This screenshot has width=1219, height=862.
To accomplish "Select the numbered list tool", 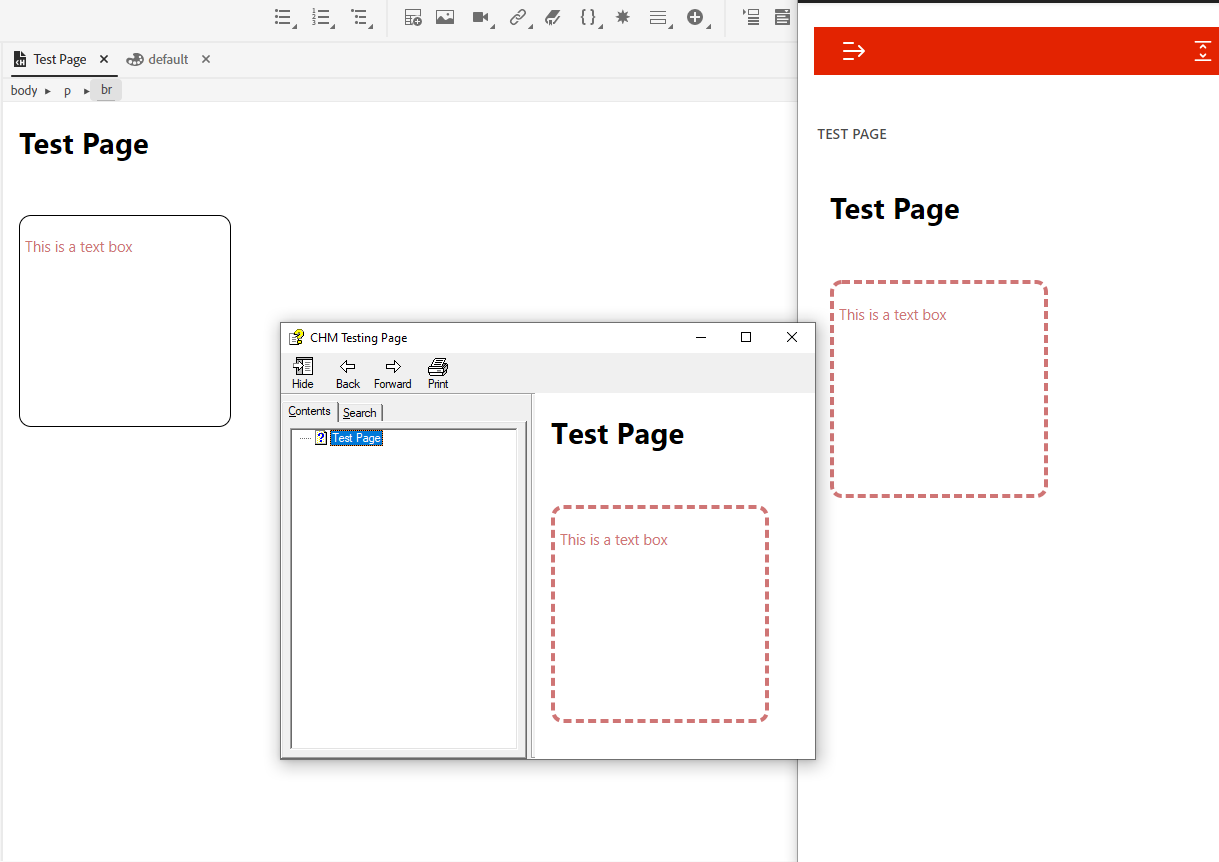I will tap(319, 17).
